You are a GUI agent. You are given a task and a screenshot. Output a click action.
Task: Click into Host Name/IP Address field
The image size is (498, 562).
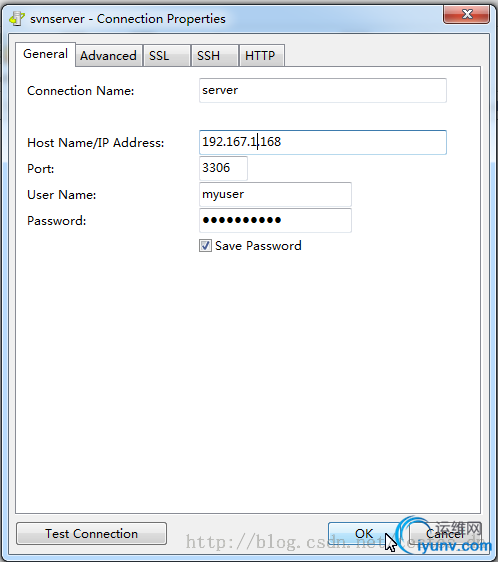[323, 142]
